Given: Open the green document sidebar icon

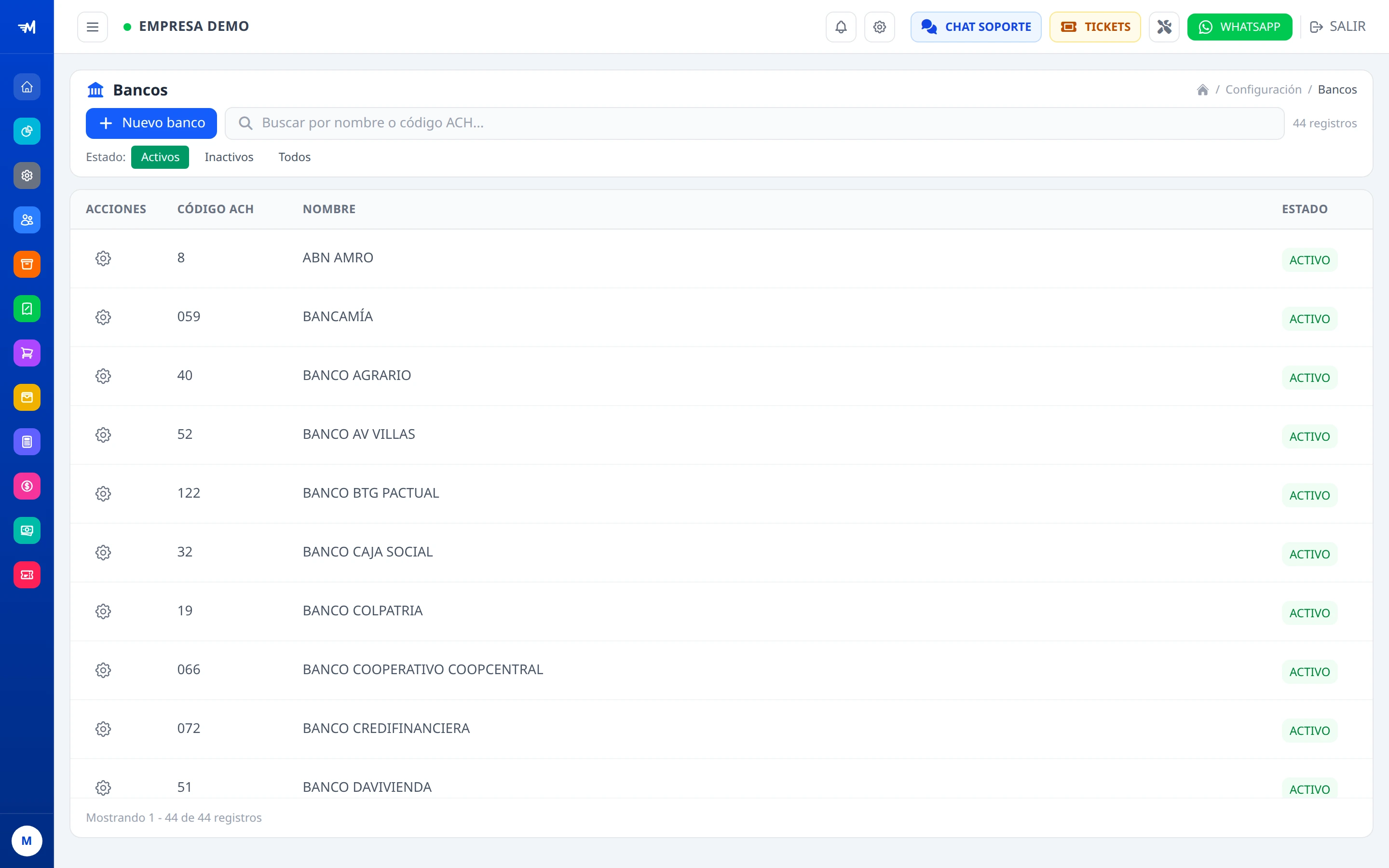Looking at the screenshot, I should click(x=27, y=309).
